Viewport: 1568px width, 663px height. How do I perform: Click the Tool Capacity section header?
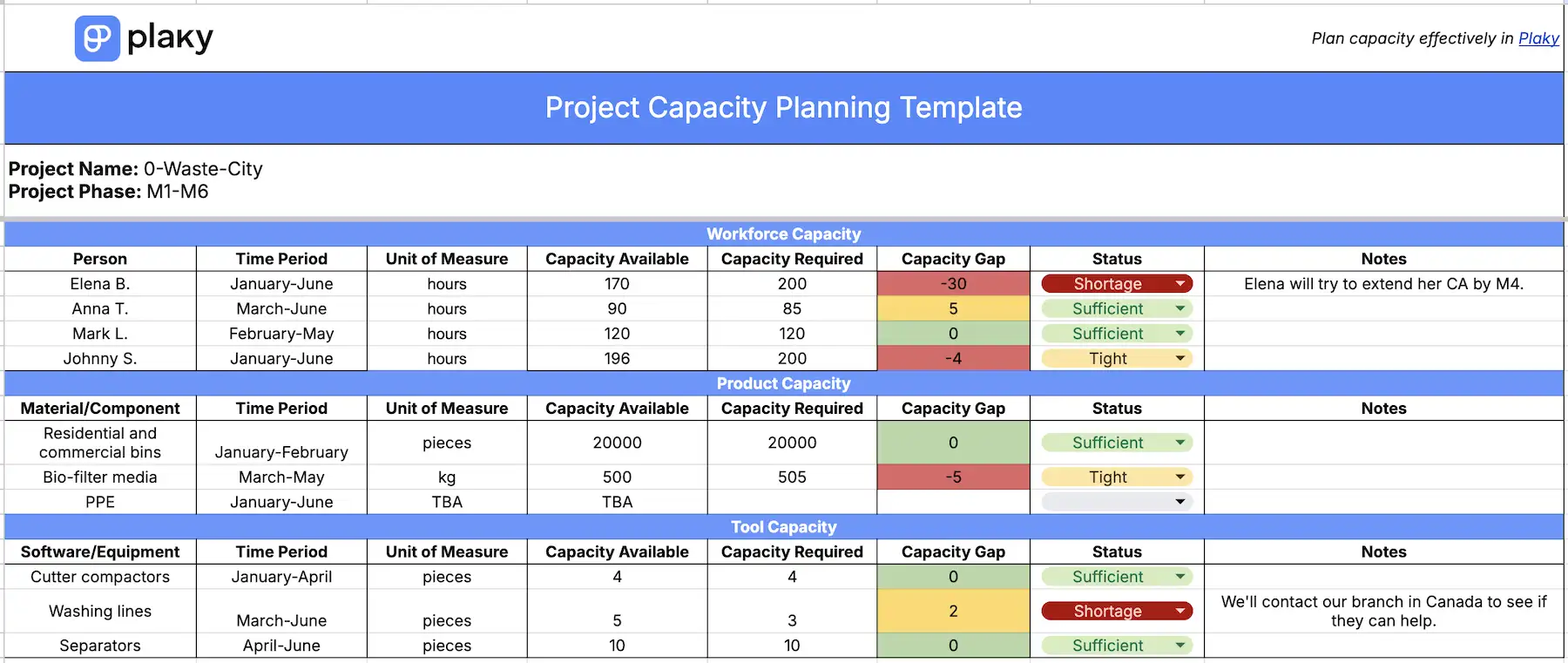coord(783,526)
